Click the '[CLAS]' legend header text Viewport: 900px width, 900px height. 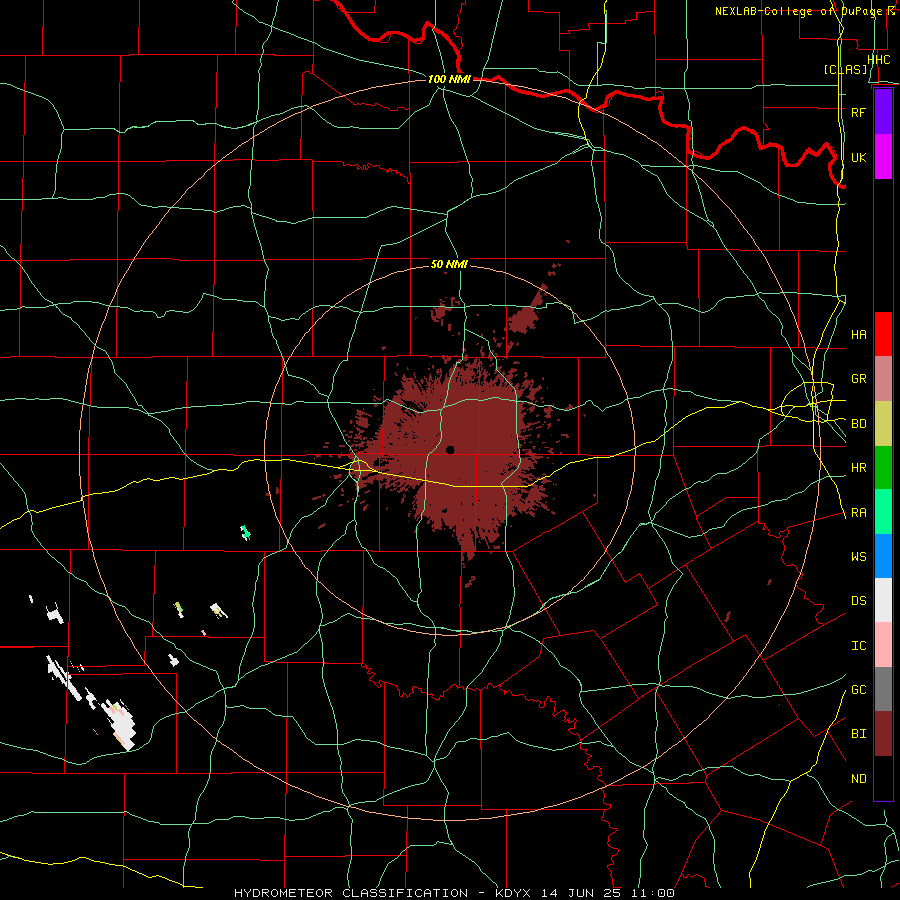point(845,69)
